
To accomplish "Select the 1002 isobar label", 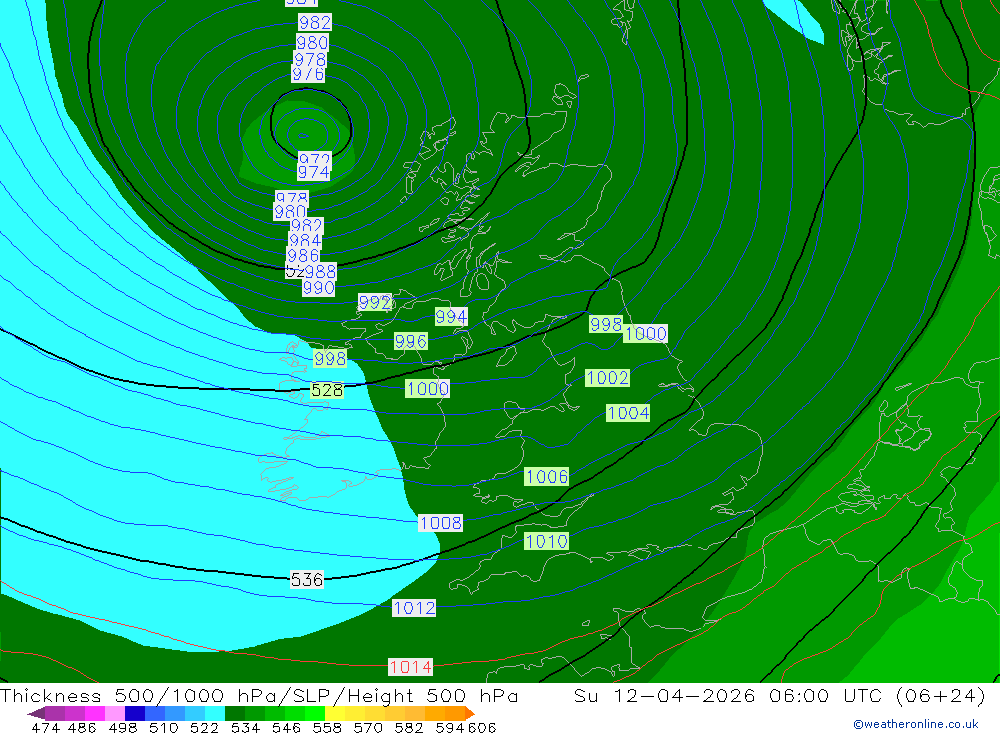I will (x=607, y=378).
